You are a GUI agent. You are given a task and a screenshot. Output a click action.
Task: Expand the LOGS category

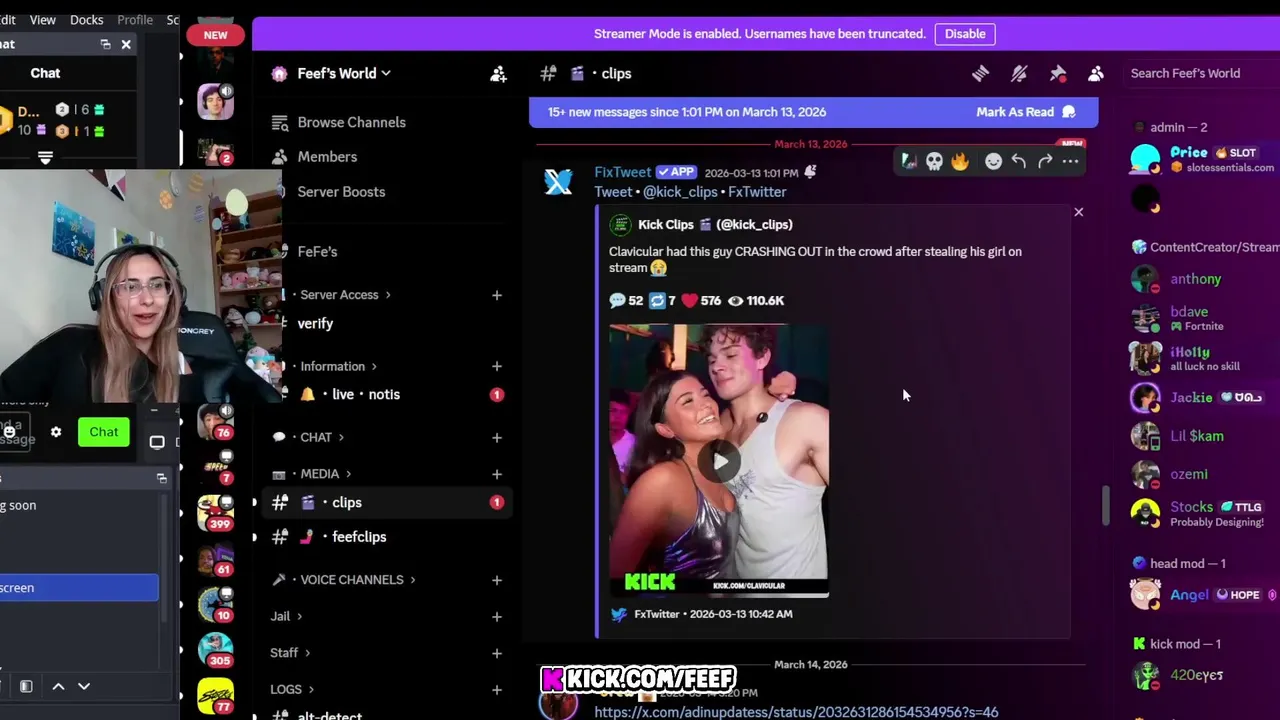pos(292,689)
